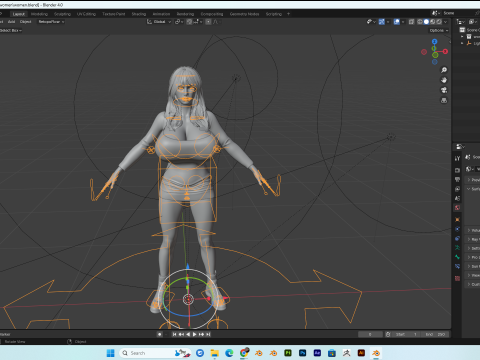The height and width of the screenshot is (360, 480).
Task: Jump to the timeline start frame
Action: pyautogui.click(x=174, y=334)
